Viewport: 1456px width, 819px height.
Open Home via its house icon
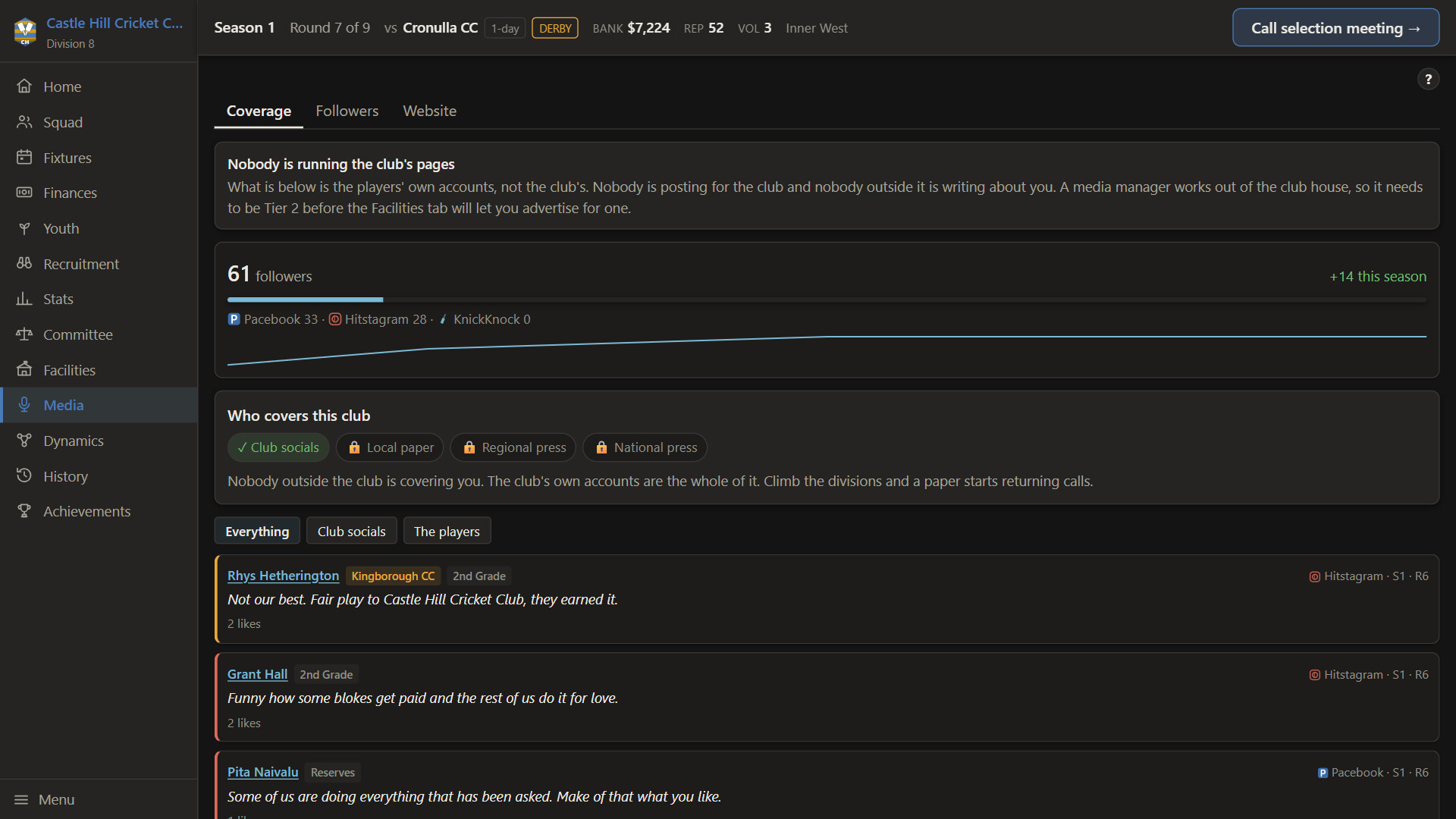(24, 86)
